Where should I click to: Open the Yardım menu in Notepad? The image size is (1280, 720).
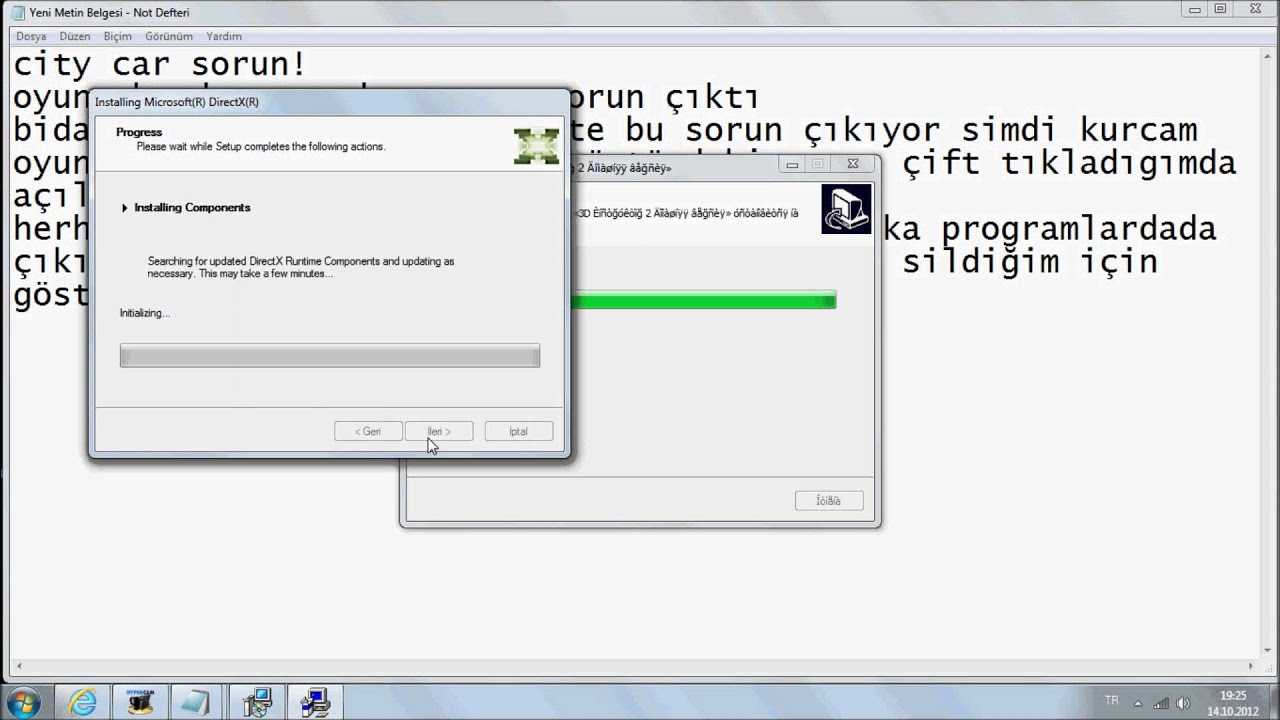click(224, 36)
